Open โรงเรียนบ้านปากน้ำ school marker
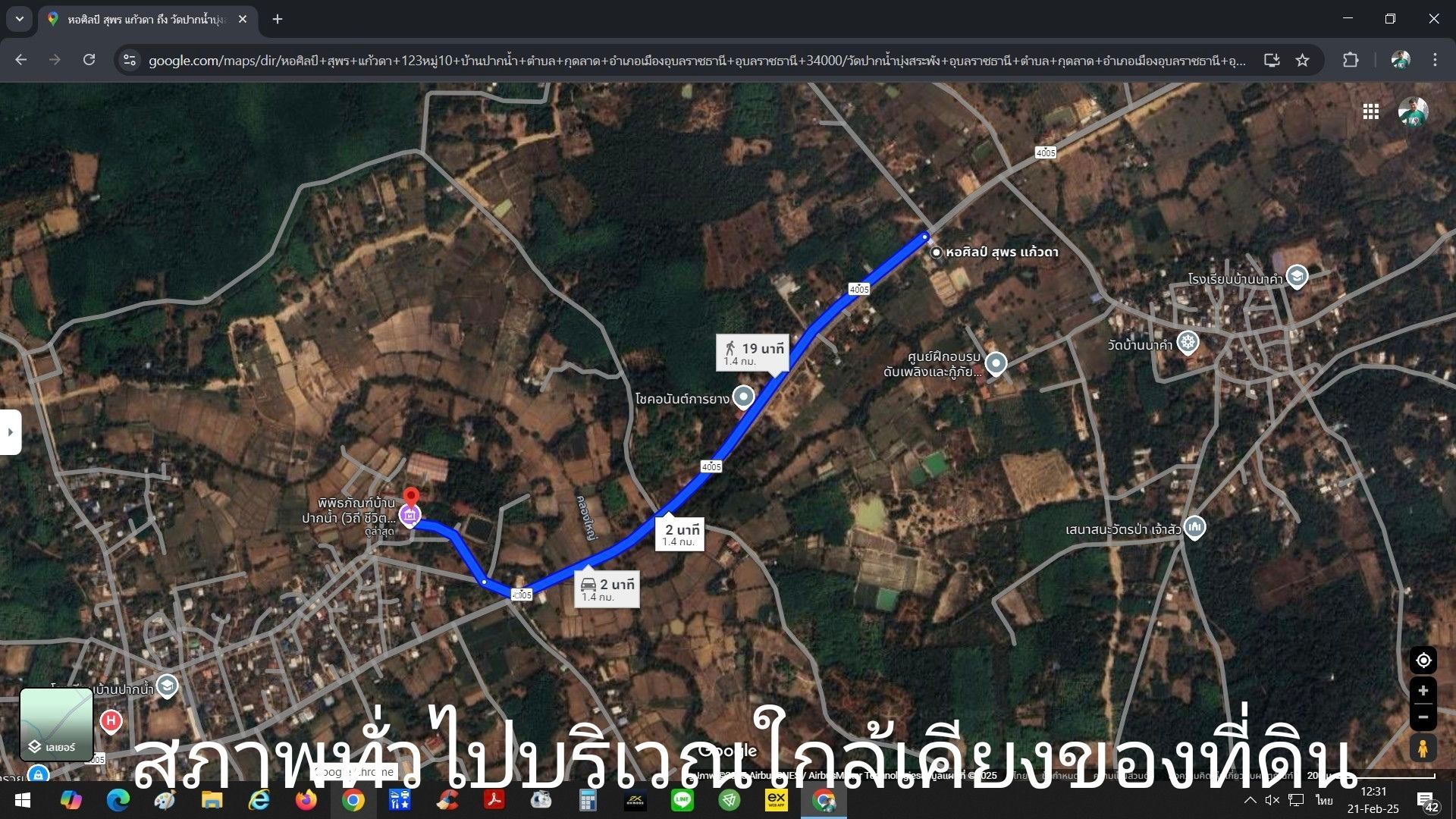1456x819 pixels. tap(167, 686)
